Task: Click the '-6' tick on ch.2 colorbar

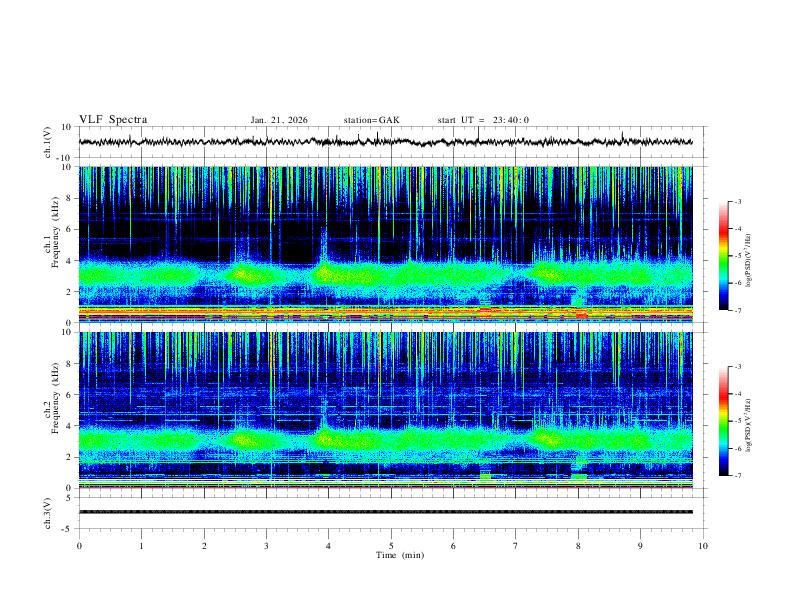Action: point(738,448)
